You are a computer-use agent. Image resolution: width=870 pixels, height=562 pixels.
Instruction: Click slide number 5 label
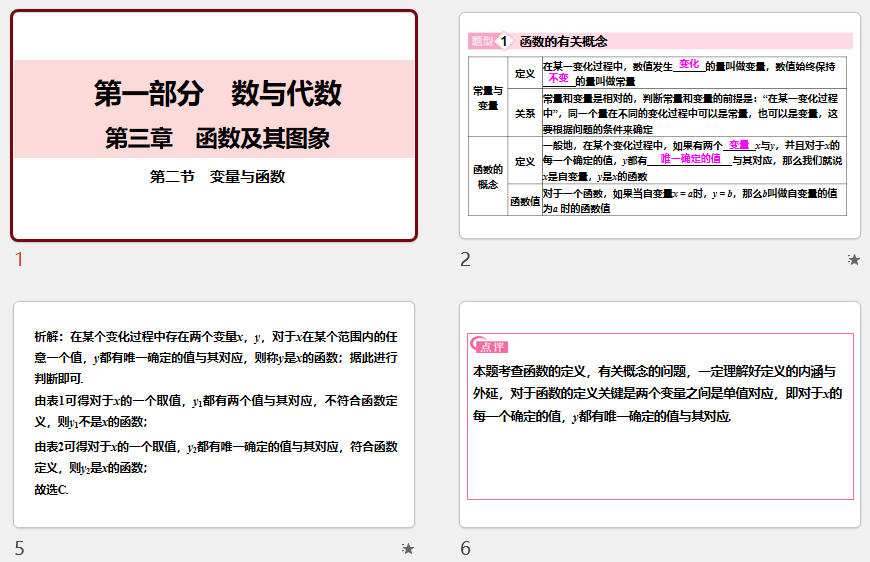tap(19, 548)
